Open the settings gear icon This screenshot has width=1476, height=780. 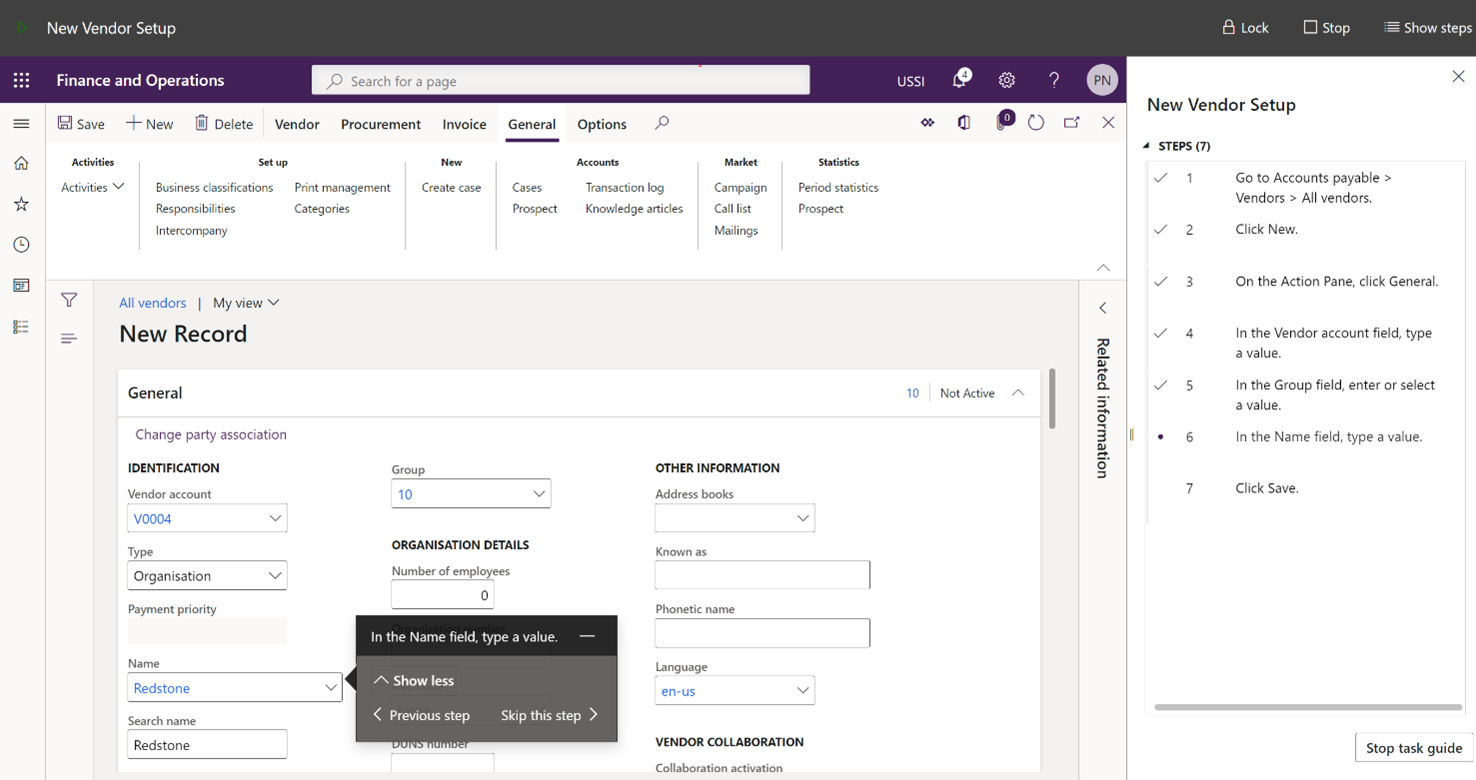(1007, 80)
